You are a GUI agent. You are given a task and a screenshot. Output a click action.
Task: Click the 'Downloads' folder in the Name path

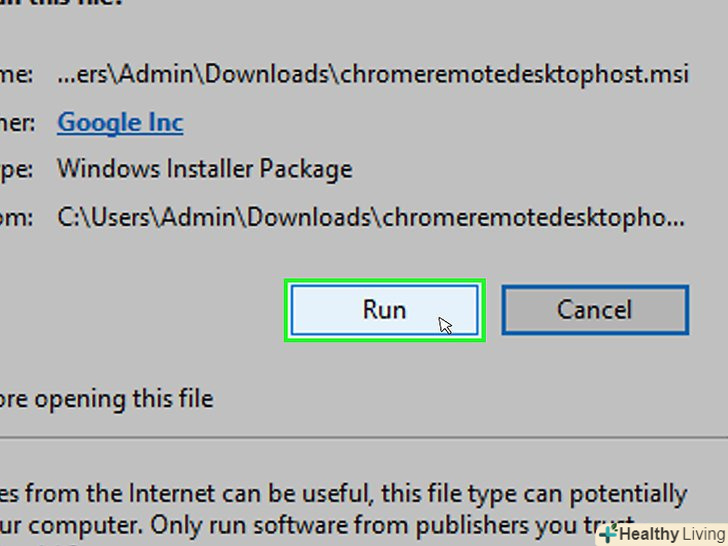[x=270, y=75]
